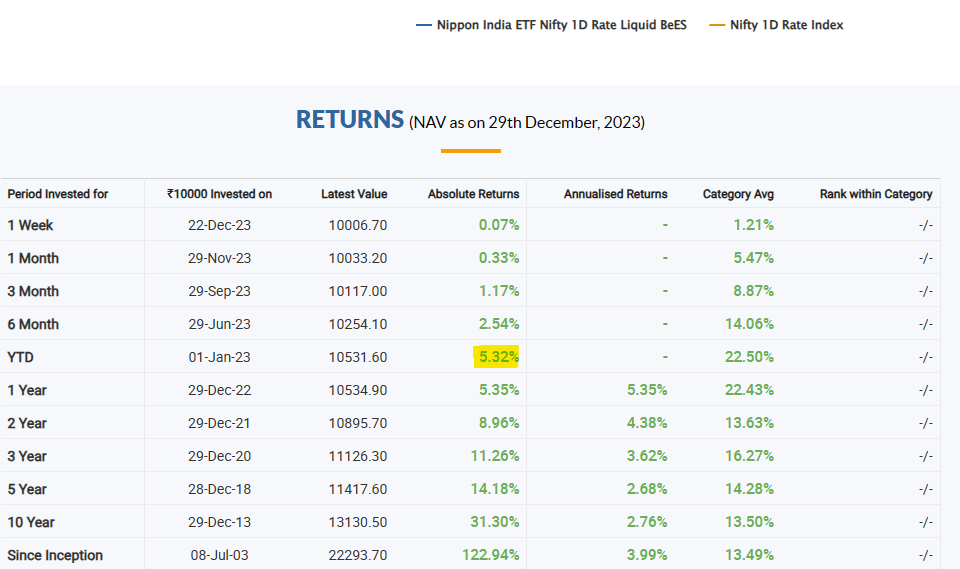This screenshot has height=569, width=960.
Task: Click the RETURNS section heading
Action: point(350,119)
